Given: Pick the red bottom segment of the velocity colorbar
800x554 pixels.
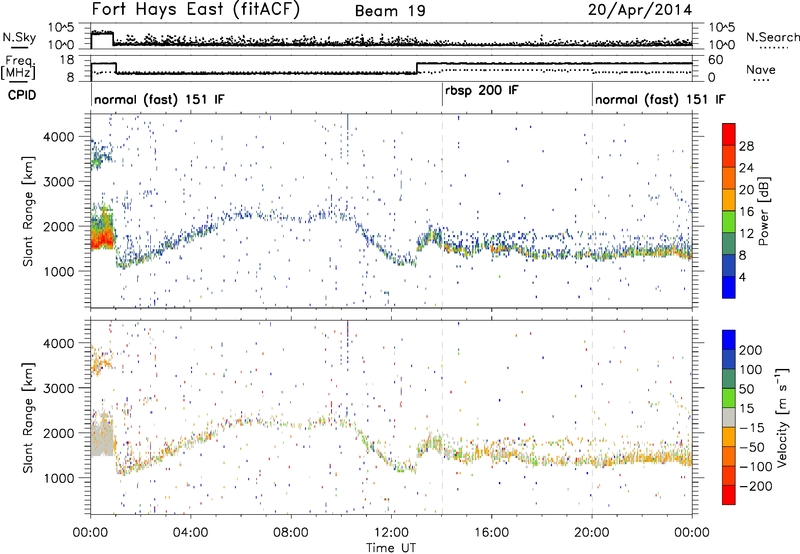Looking at the screenshot, I should click(729, 495).
